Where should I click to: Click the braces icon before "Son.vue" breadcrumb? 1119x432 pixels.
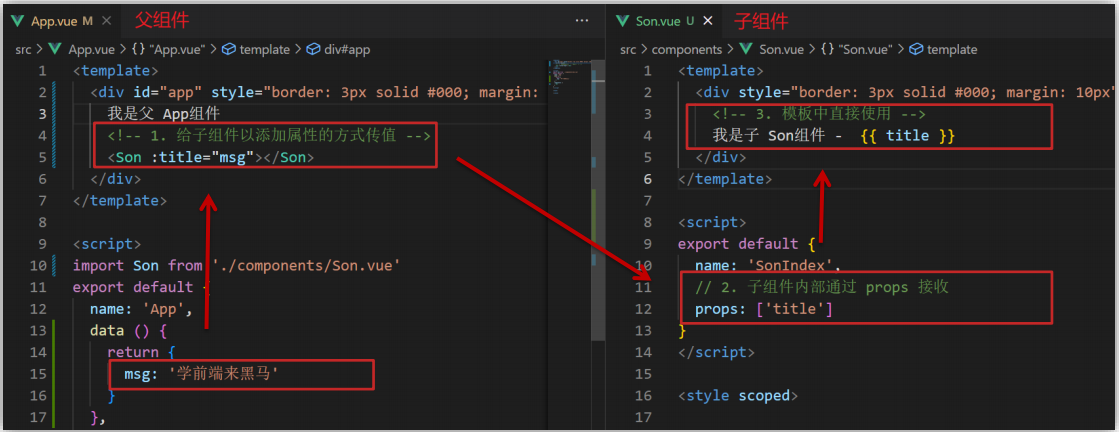827,49
